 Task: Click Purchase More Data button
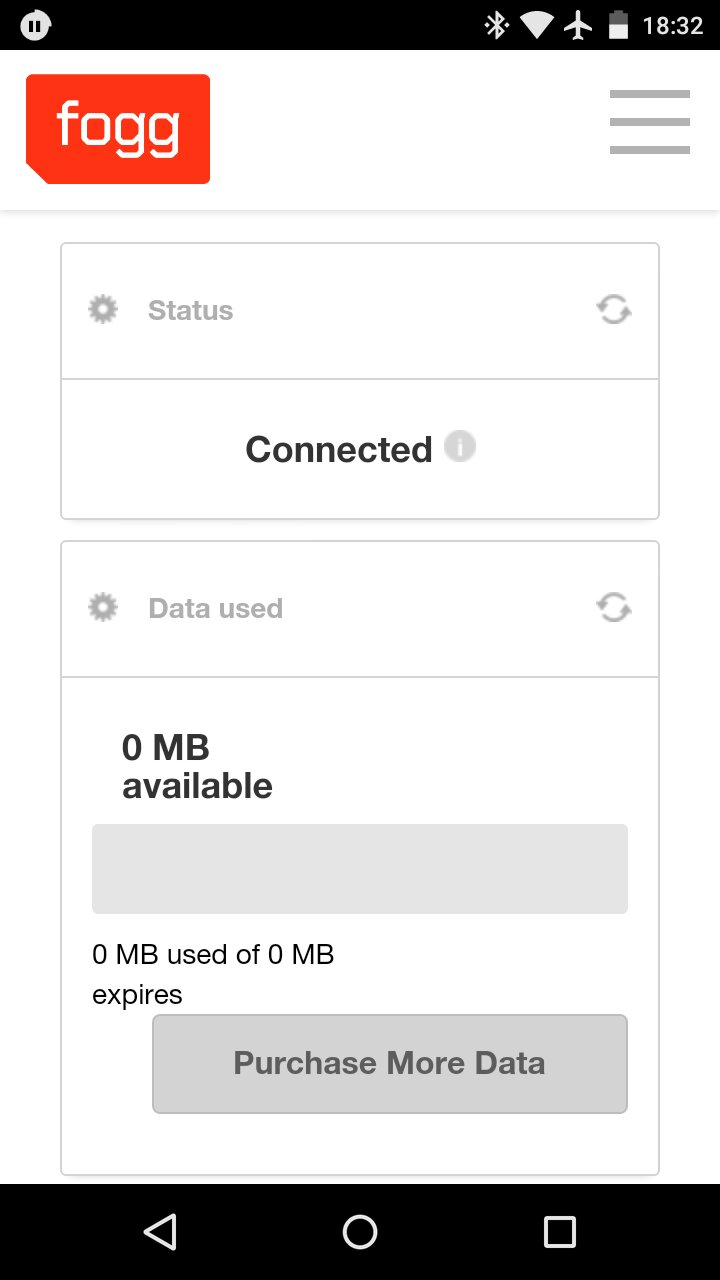point(390,1064)
